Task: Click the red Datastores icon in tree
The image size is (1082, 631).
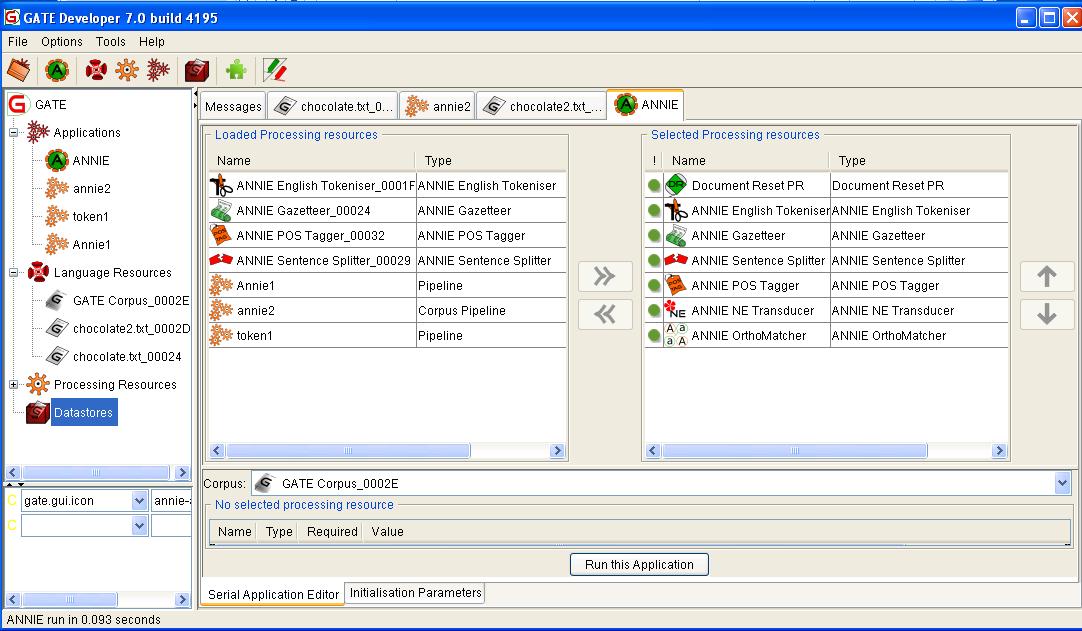Action: tap(38, 412)
